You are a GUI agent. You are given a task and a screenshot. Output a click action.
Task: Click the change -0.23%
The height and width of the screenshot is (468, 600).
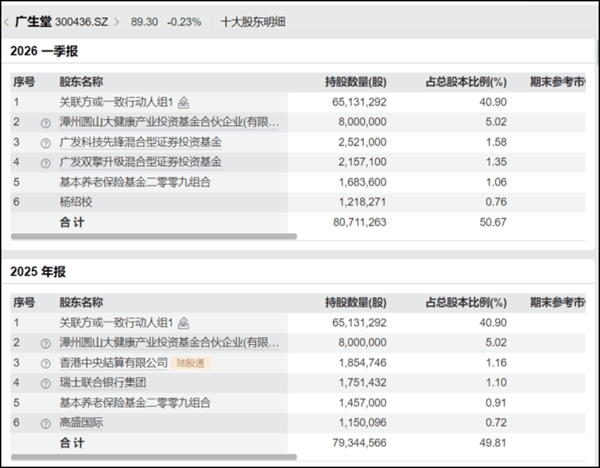(184, 22)
